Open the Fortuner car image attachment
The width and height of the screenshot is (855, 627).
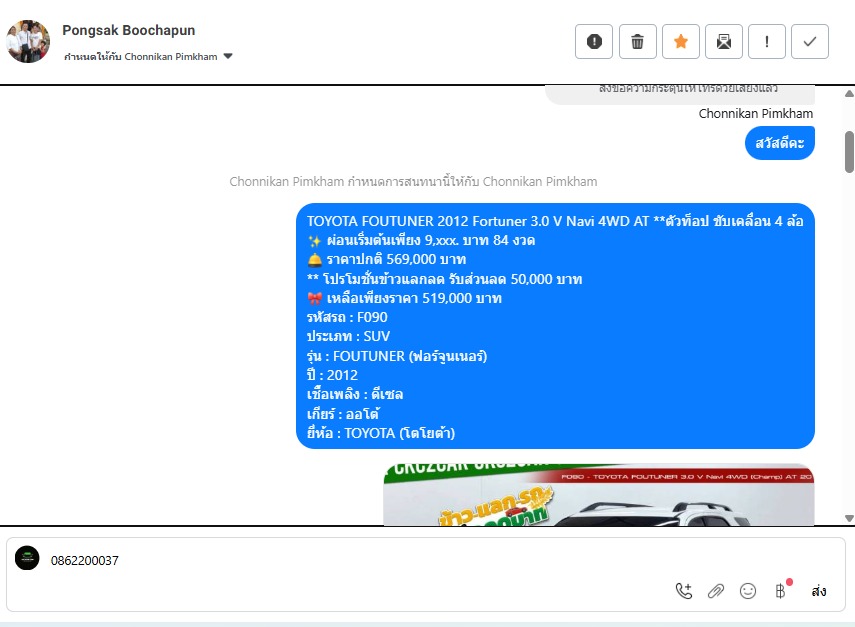[x=599, y=495]
